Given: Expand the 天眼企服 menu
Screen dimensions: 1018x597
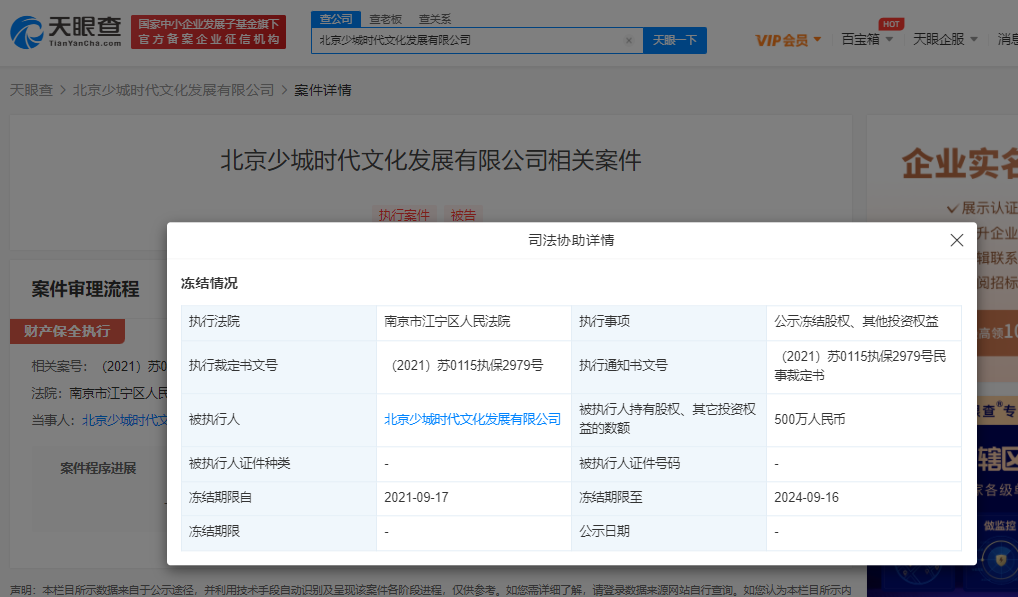Looking at the screenshot, I should [945, 40].
